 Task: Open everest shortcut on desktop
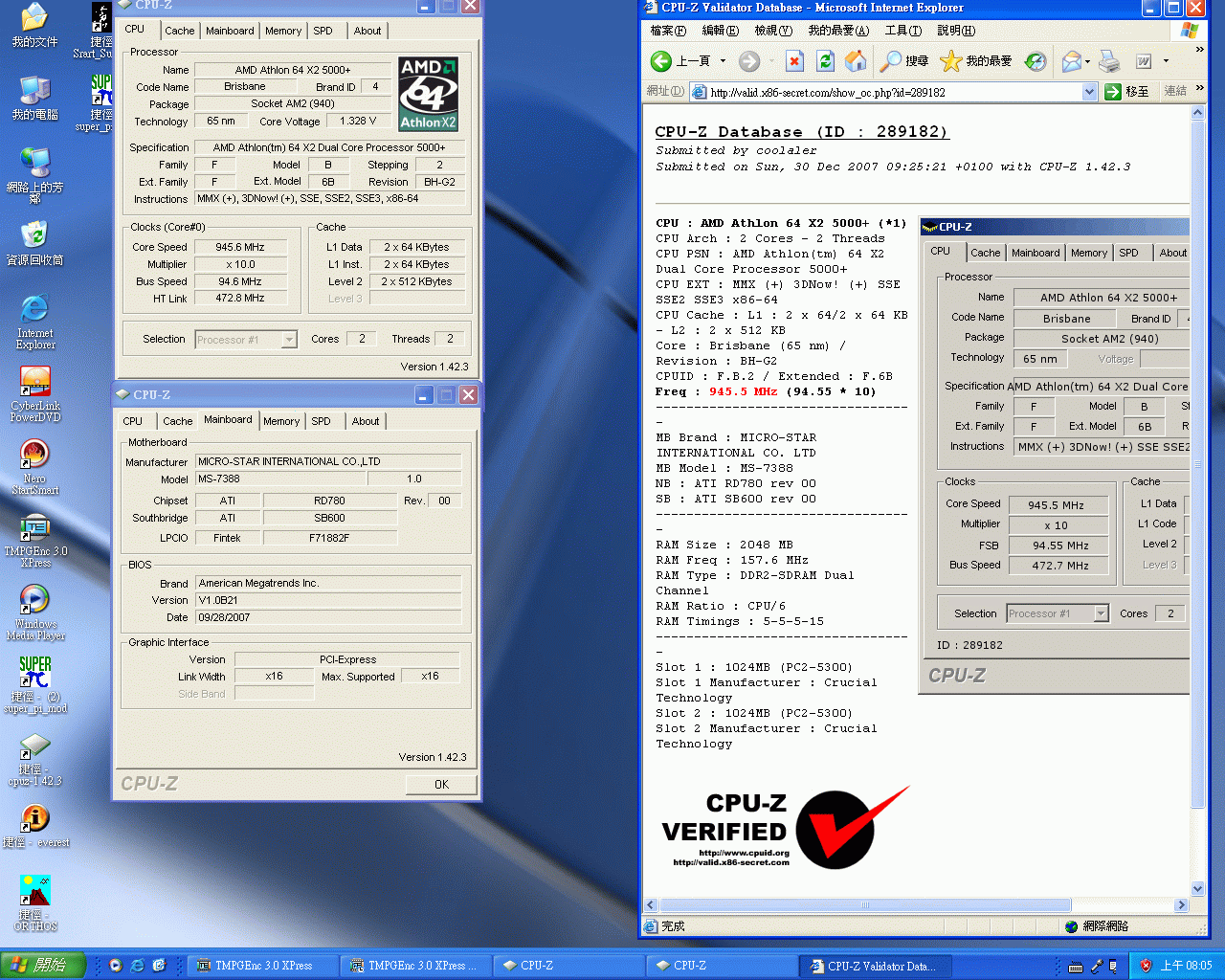(35, 826)
